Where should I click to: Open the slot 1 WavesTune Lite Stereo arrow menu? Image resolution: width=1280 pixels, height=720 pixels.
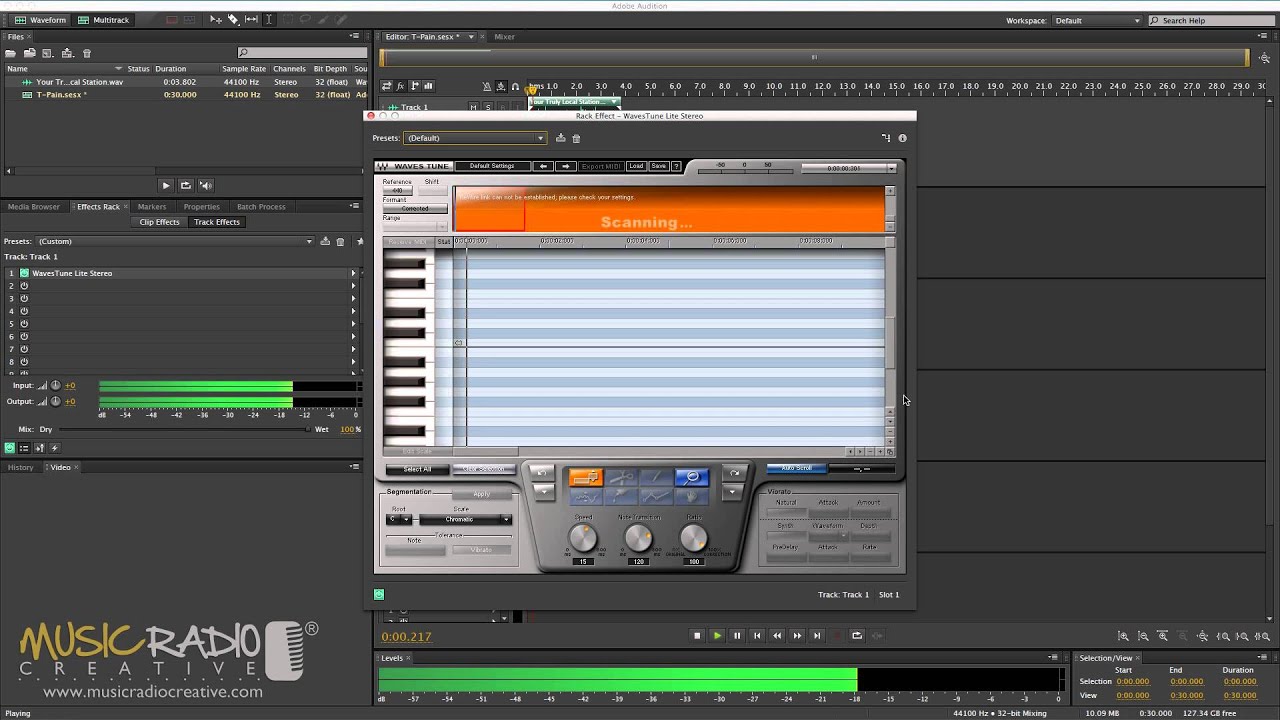click(353, 273)
